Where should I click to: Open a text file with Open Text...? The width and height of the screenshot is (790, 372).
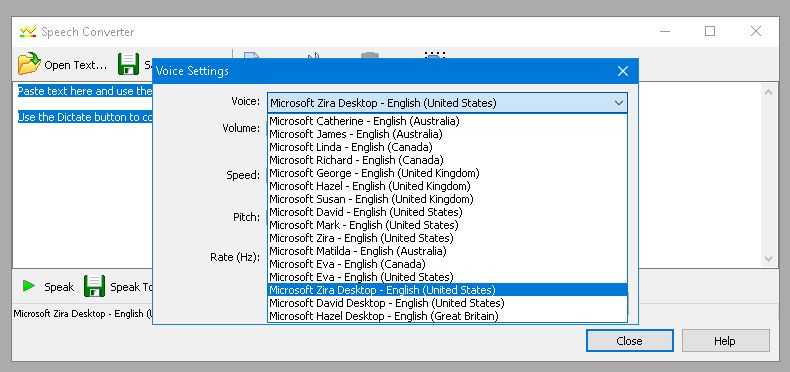[x=62, y=65]
